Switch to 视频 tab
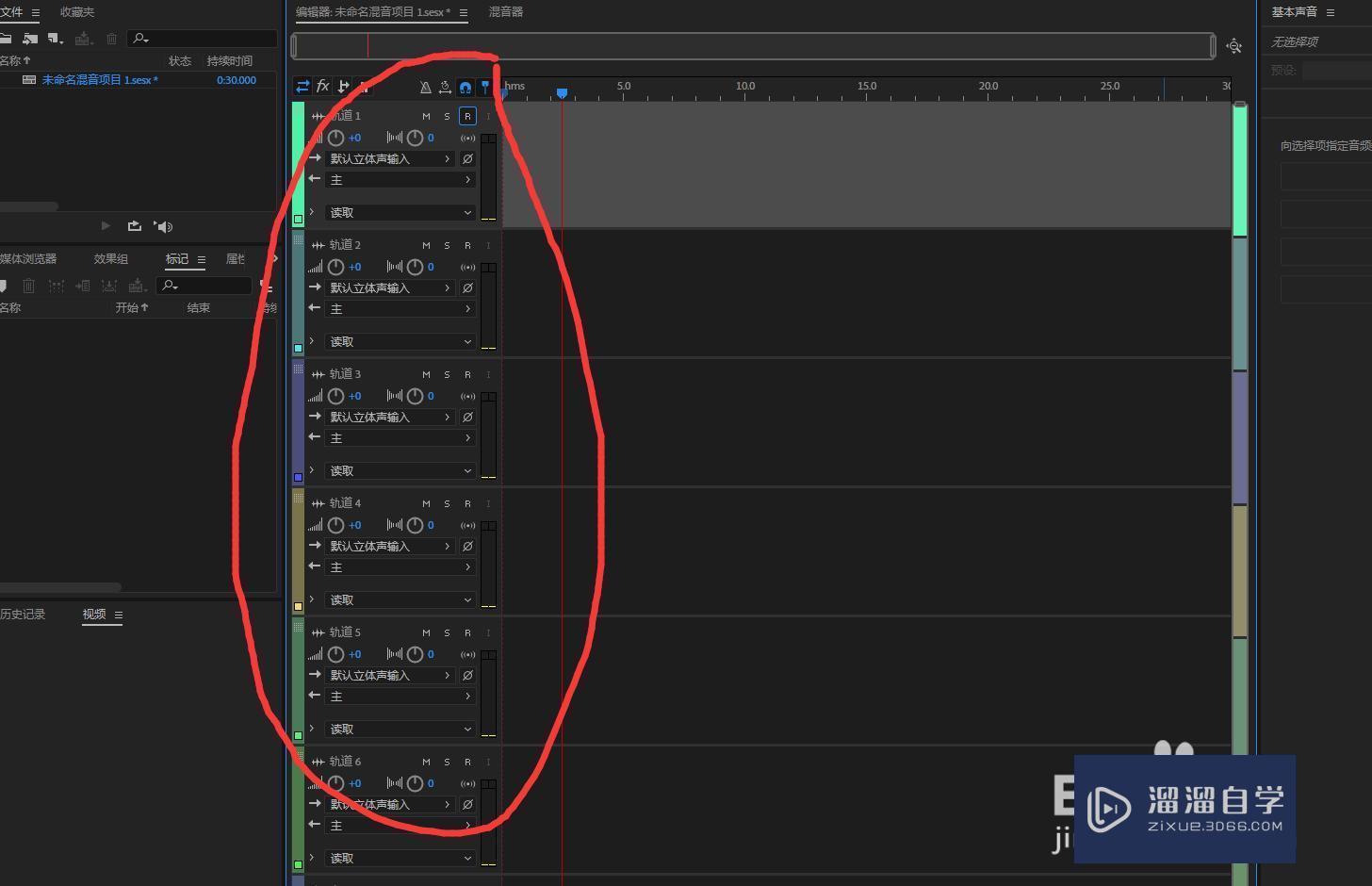 (94, 615)
